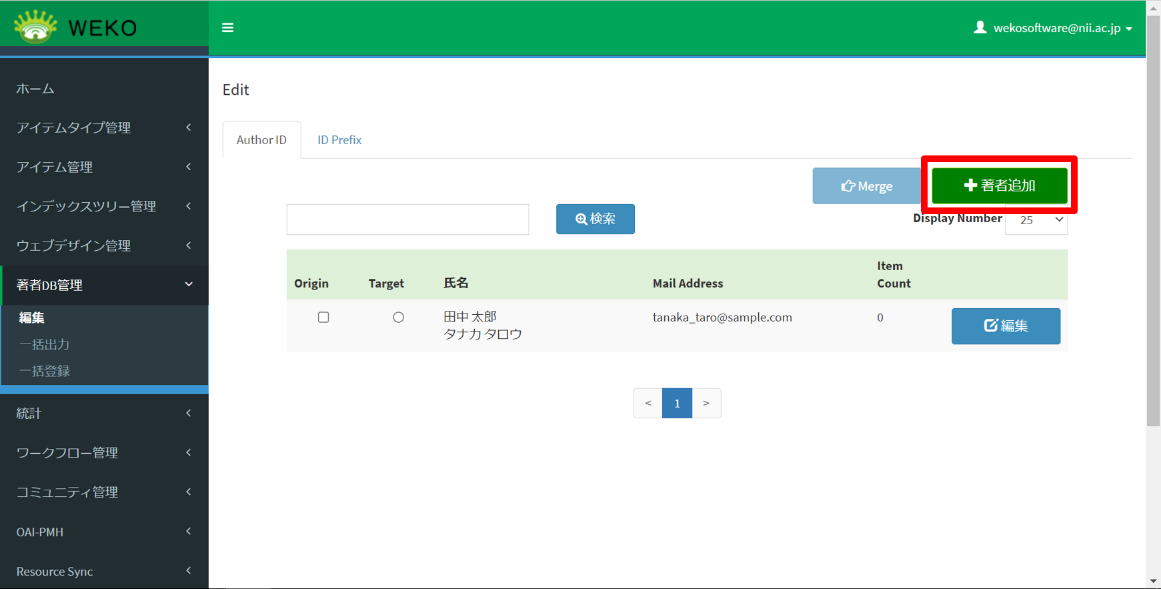Go to next page with the > arrow

point(706,403)
